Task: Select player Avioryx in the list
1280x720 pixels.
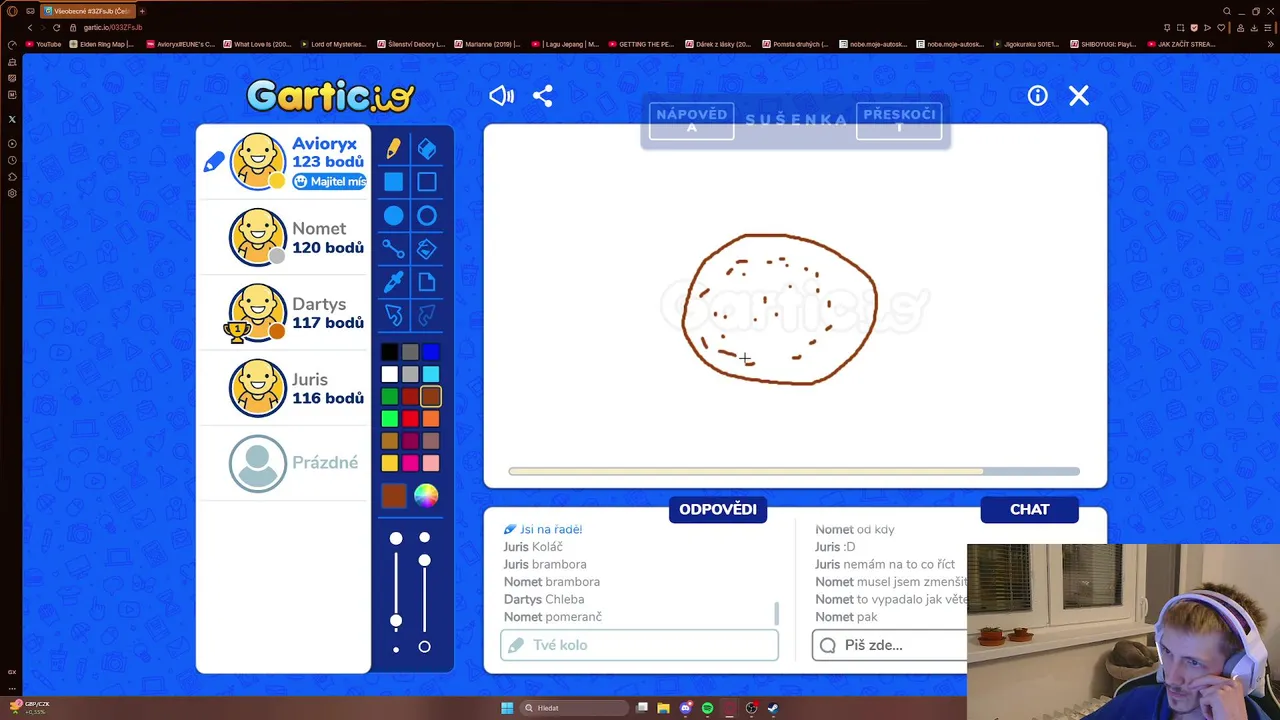Action: 284,161
